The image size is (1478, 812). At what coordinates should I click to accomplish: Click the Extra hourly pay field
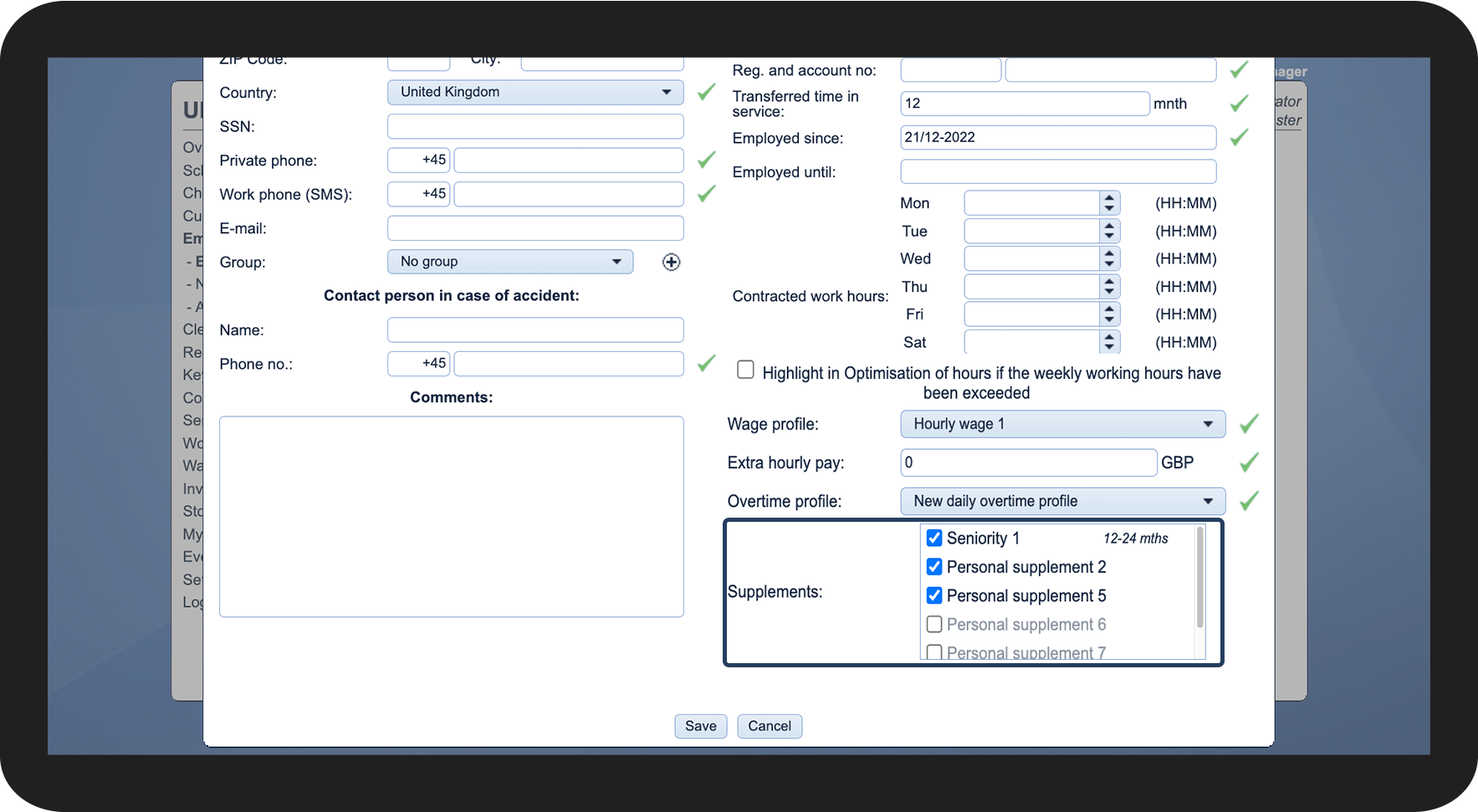click(x=1029, y=462)
